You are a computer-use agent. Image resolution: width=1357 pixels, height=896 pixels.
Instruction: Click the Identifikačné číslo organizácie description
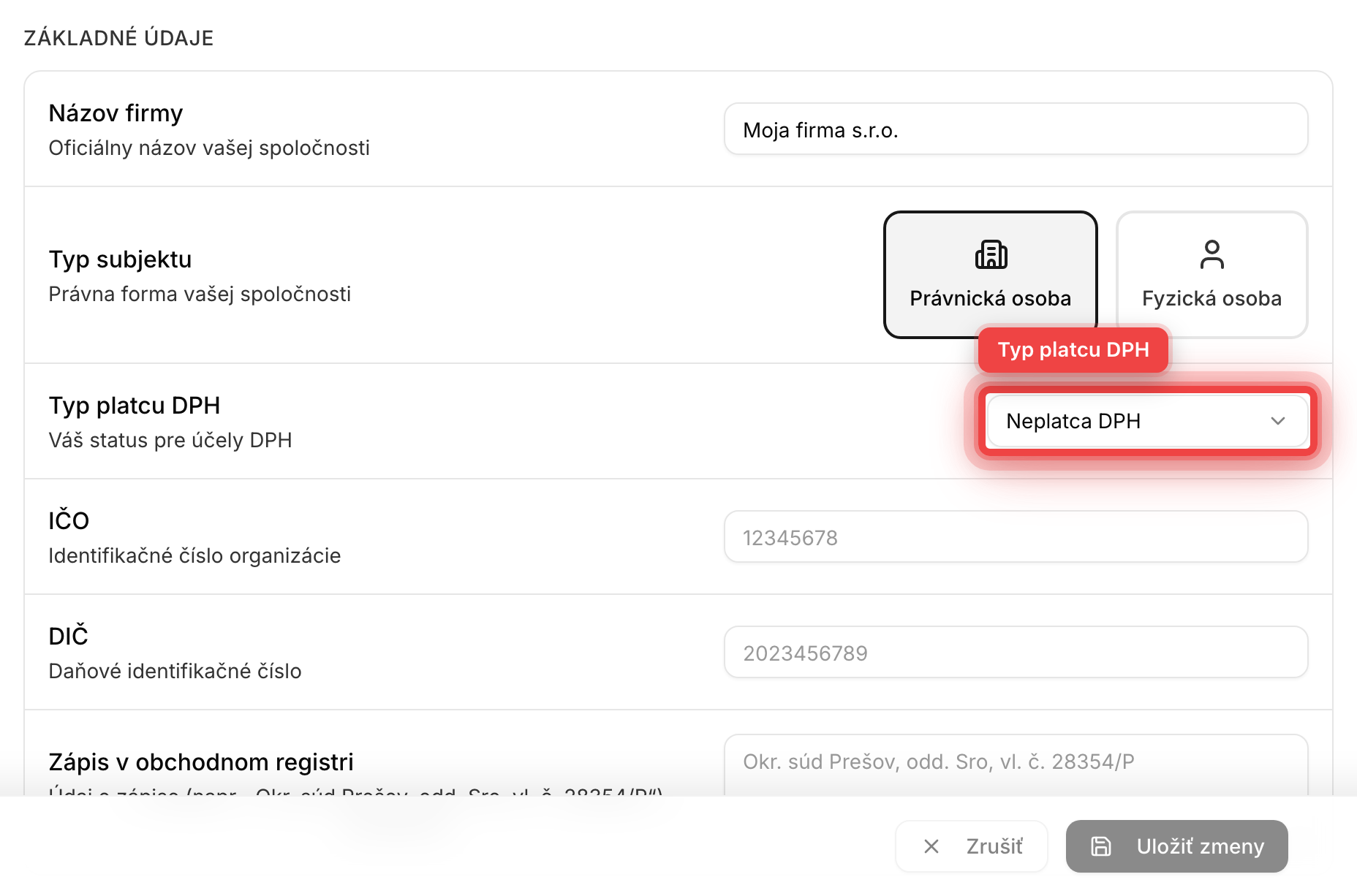pos(194,555)
